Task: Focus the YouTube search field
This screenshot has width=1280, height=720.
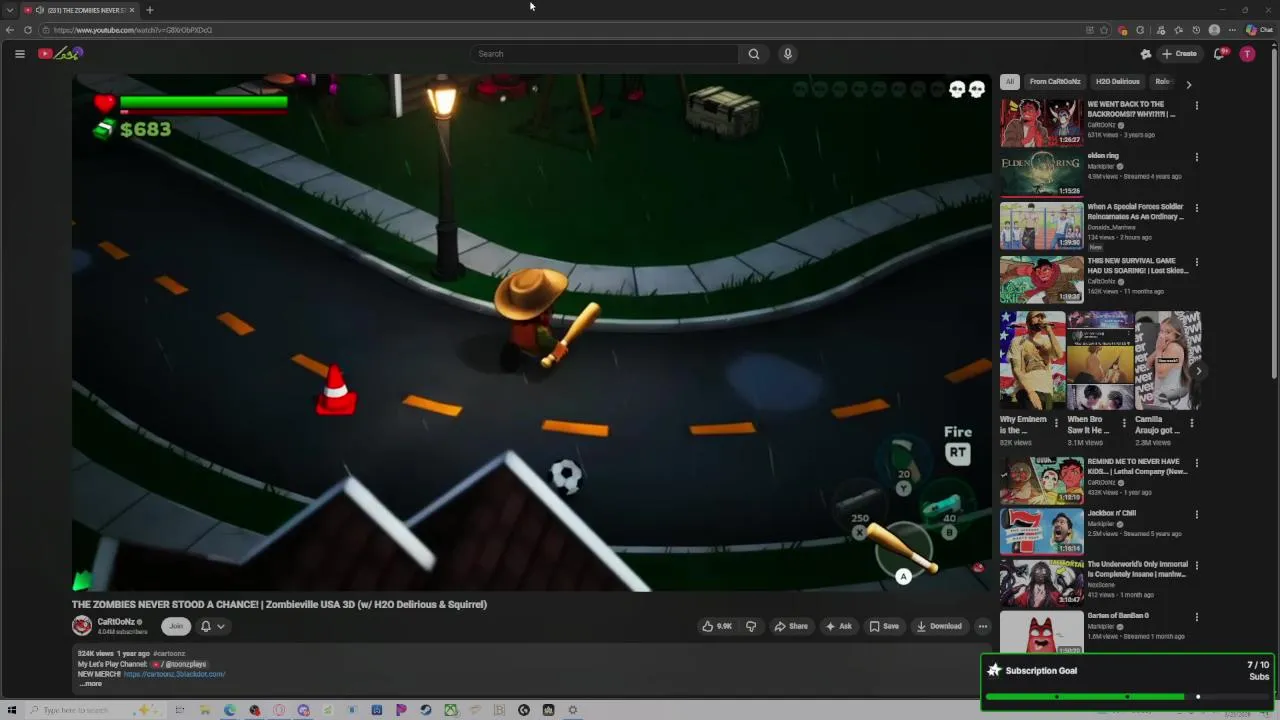Action: pos(604,54)
